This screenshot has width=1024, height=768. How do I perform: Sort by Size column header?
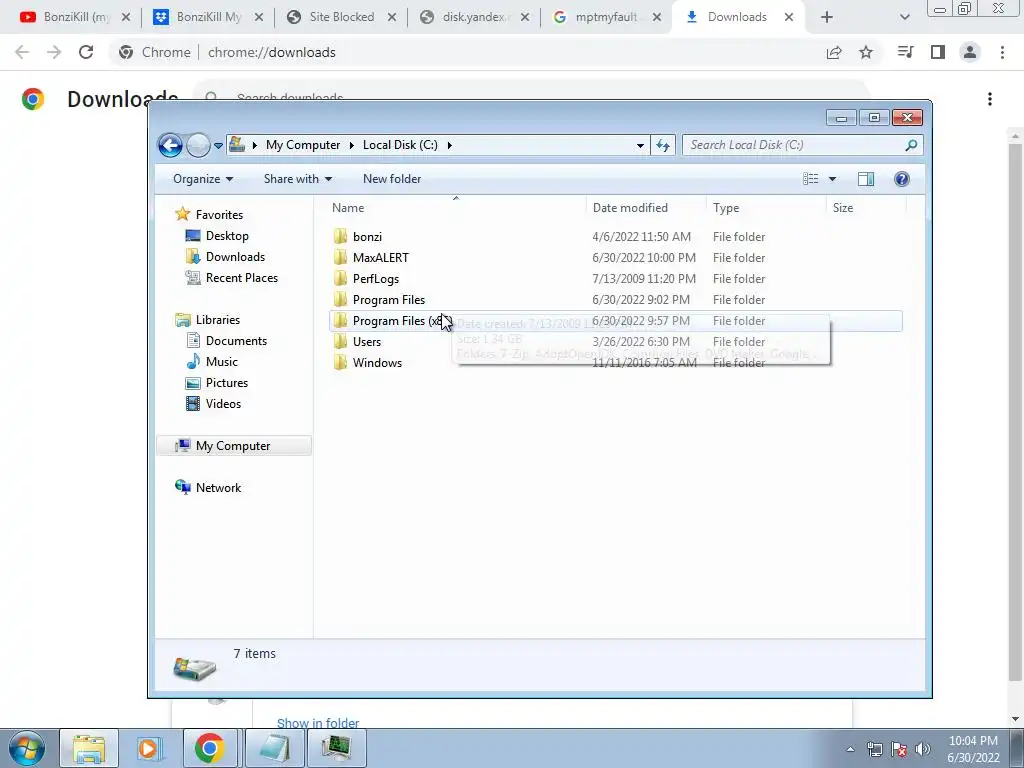coord(843,208)
